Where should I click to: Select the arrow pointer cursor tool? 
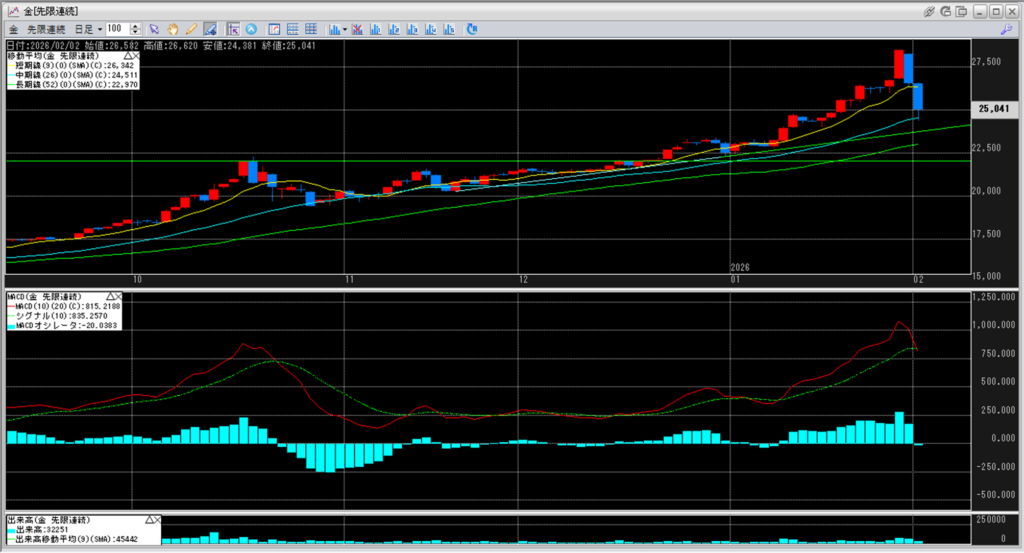tap(153, 29)
